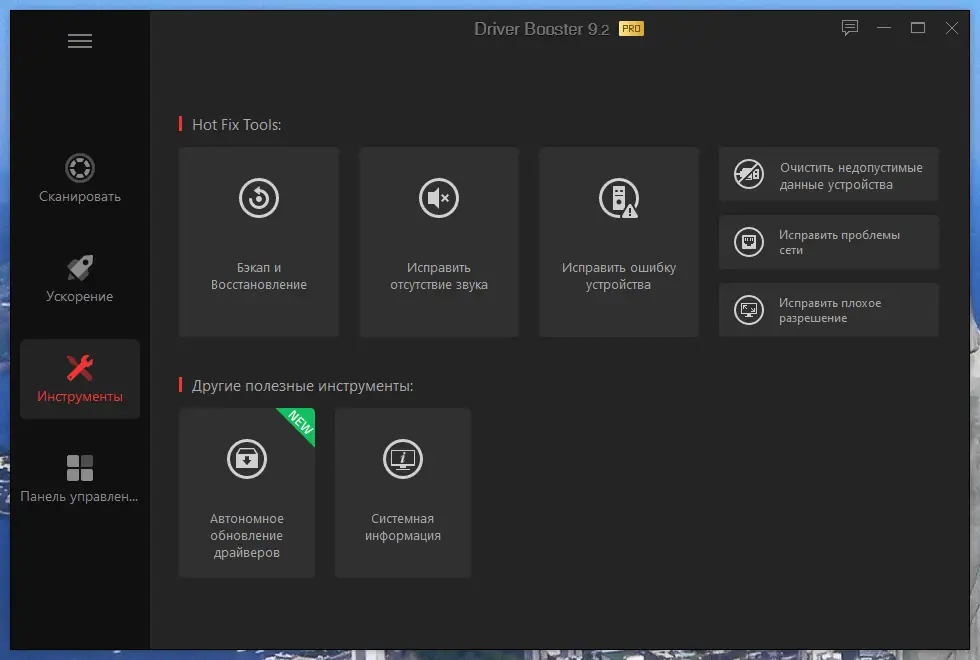Maximize the Driver Booster window
The image size is (980, 660).
(918, 28)
